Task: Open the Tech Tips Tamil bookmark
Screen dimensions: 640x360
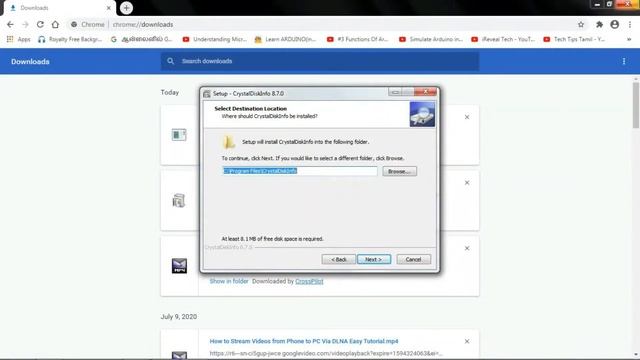Action: (x=574, y=39)
